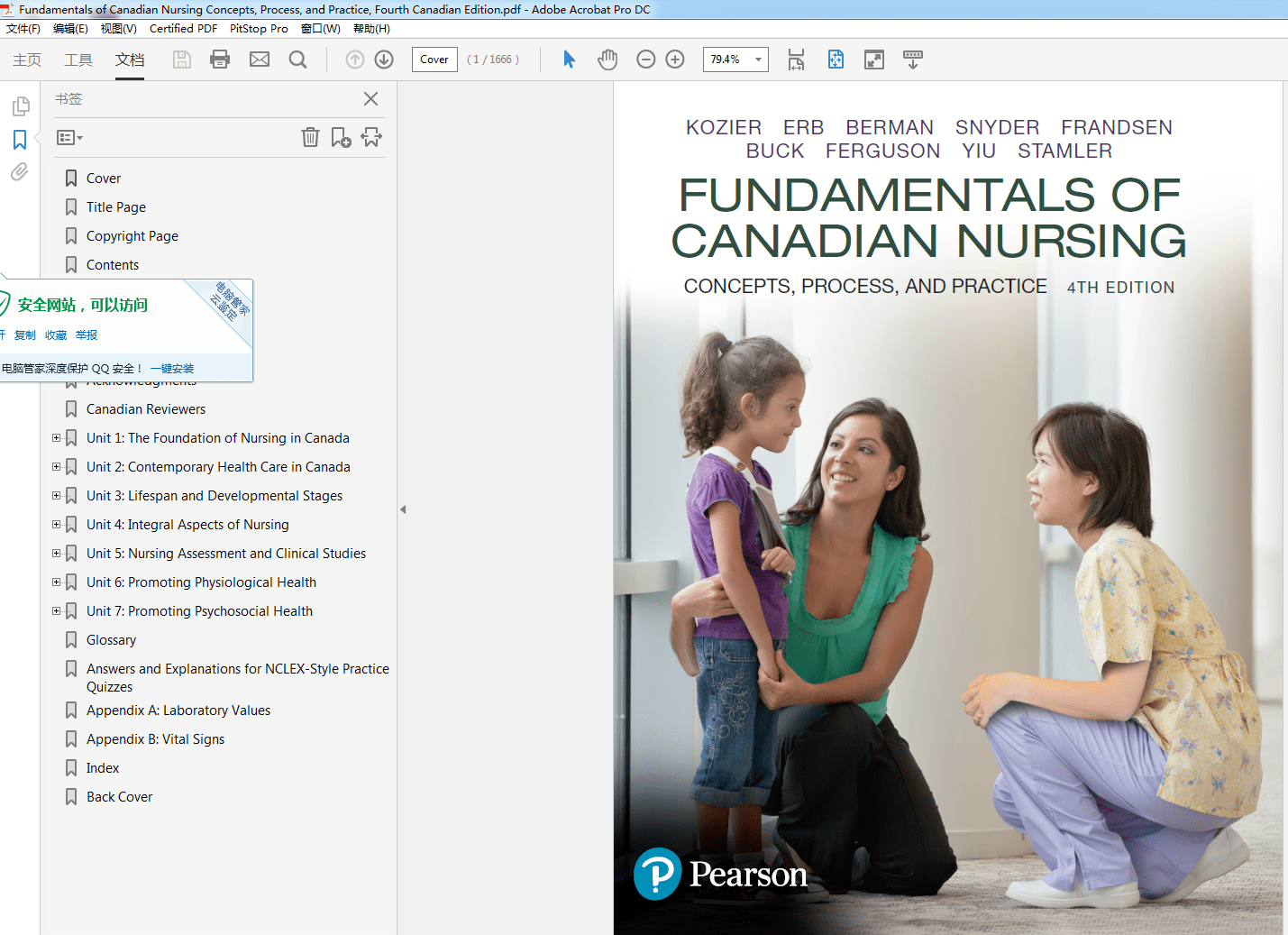Close the bookmarks panel
1288x935 pixels.
(370, 99)
